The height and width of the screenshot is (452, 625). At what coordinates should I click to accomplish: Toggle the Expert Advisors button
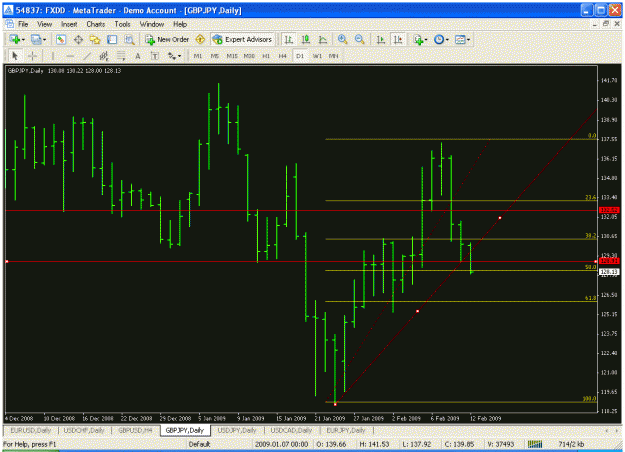pos(242,39)
